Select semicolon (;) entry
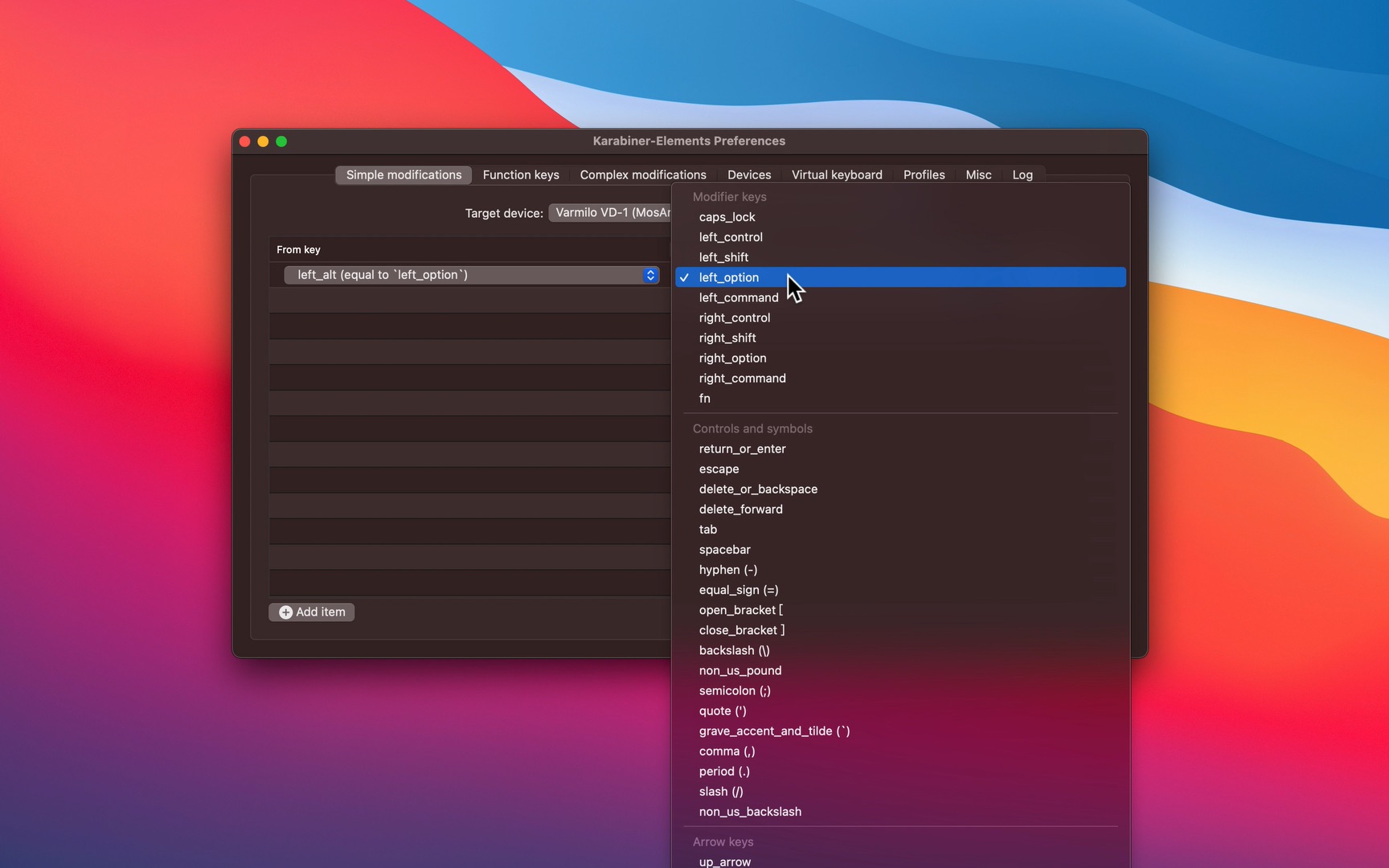 900,690
